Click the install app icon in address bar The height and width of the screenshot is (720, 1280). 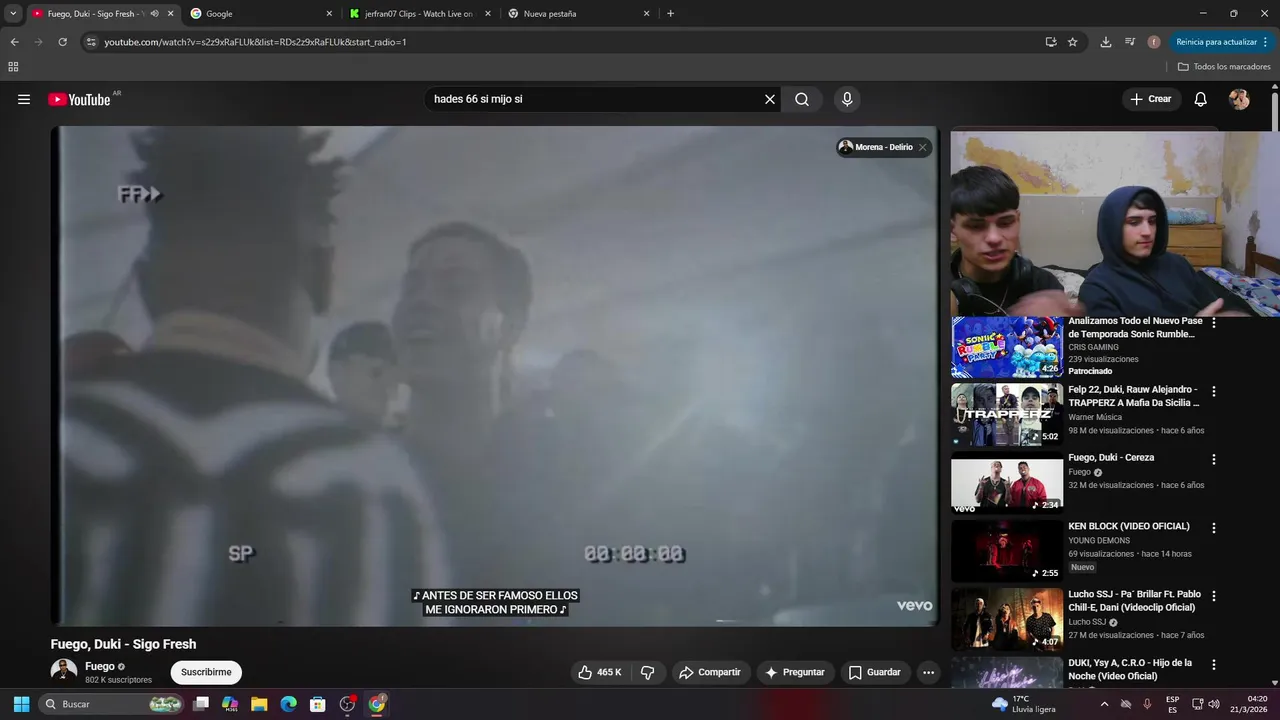click(1050, 42)
